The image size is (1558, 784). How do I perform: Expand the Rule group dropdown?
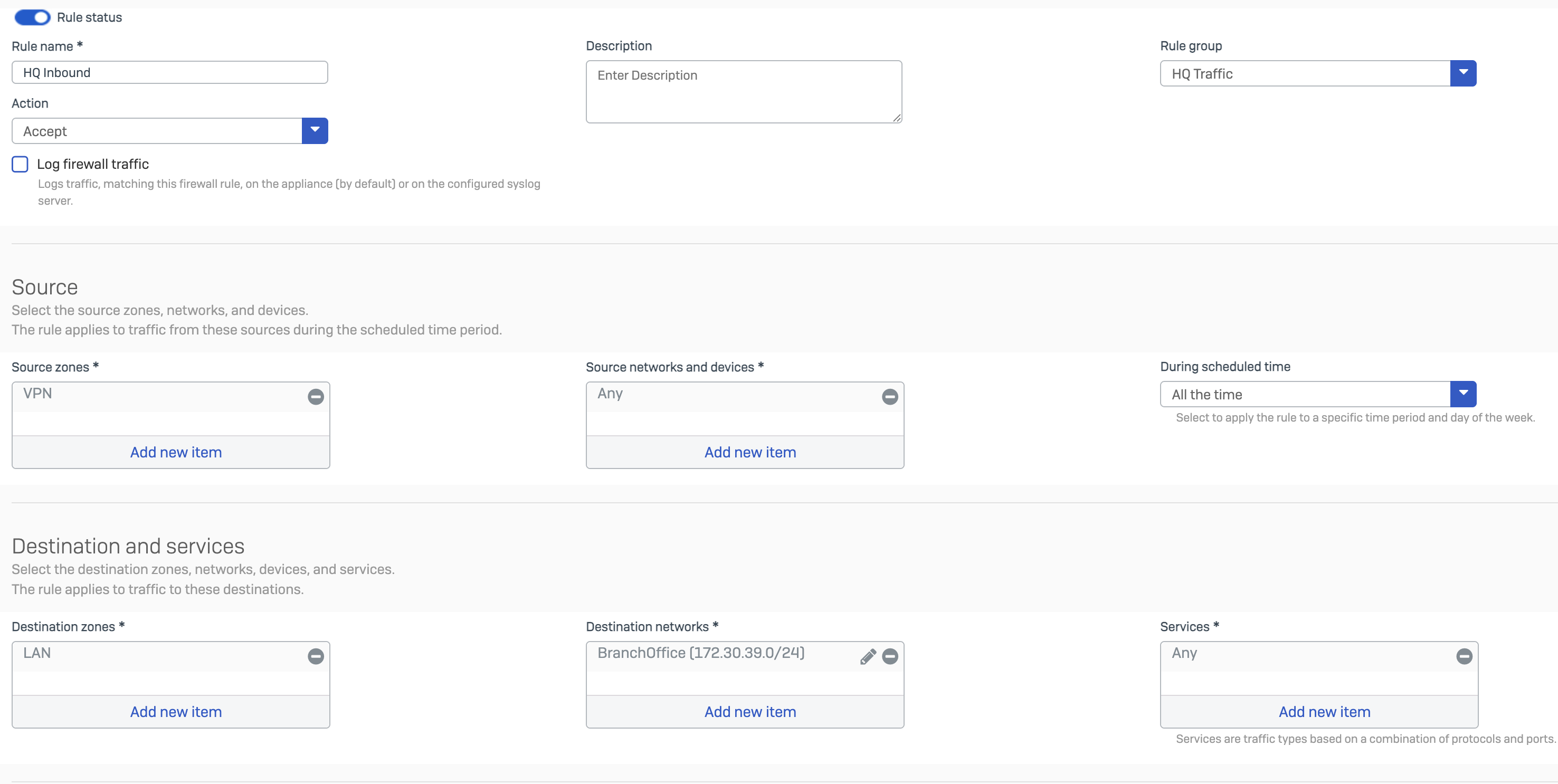[x=1462, y=73]
